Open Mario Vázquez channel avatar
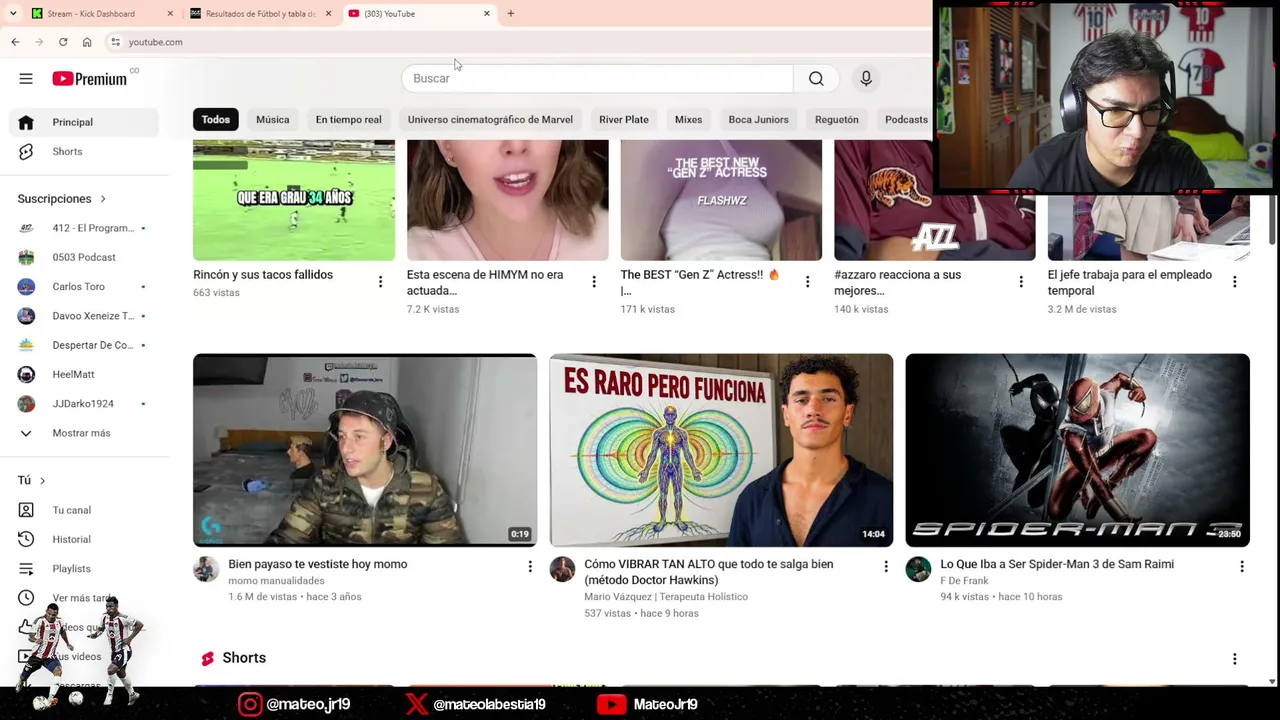1280x720 pixels. (x=562, y=569)
